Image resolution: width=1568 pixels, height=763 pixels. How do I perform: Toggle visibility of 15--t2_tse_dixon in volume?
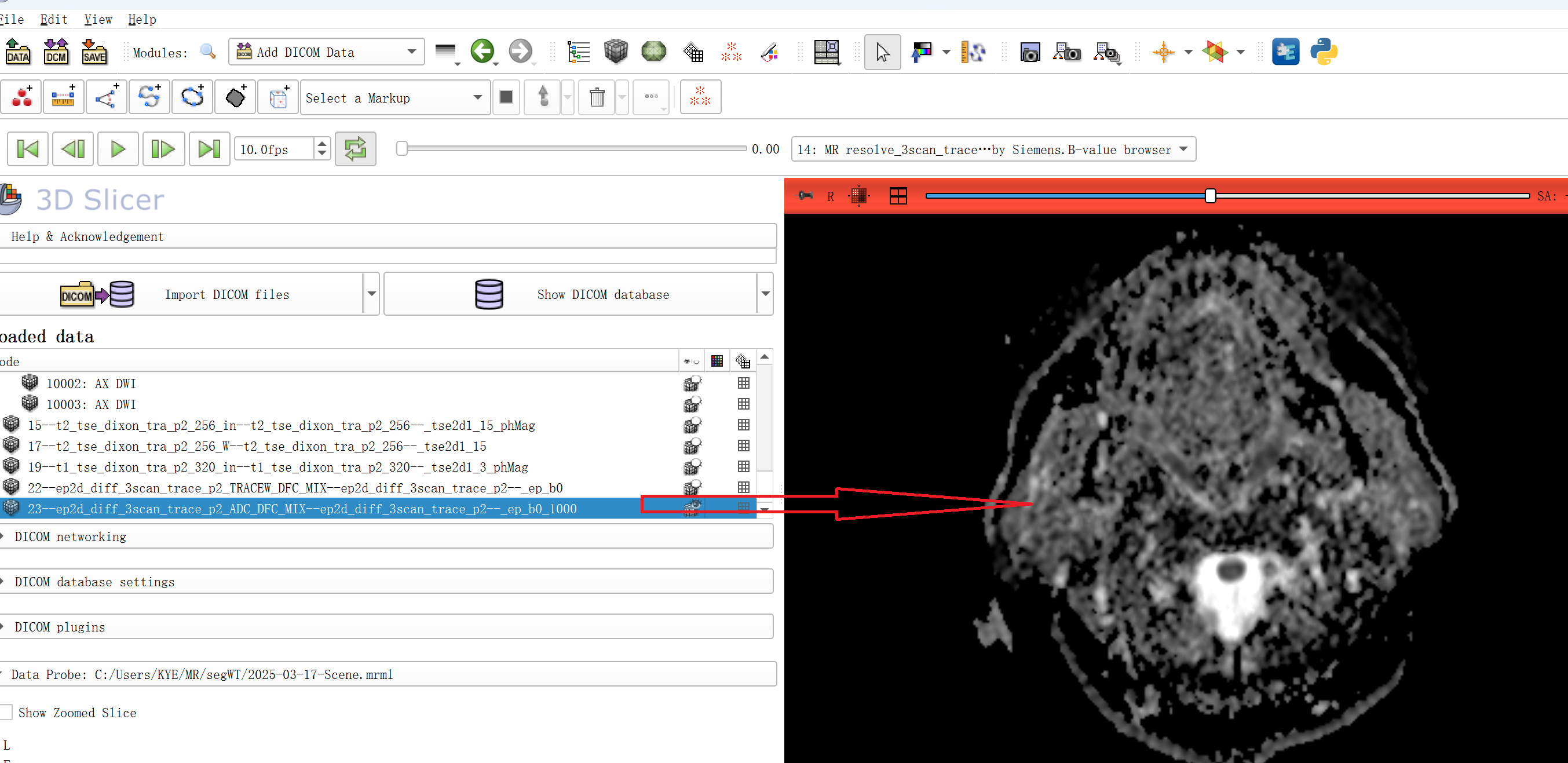692,425
